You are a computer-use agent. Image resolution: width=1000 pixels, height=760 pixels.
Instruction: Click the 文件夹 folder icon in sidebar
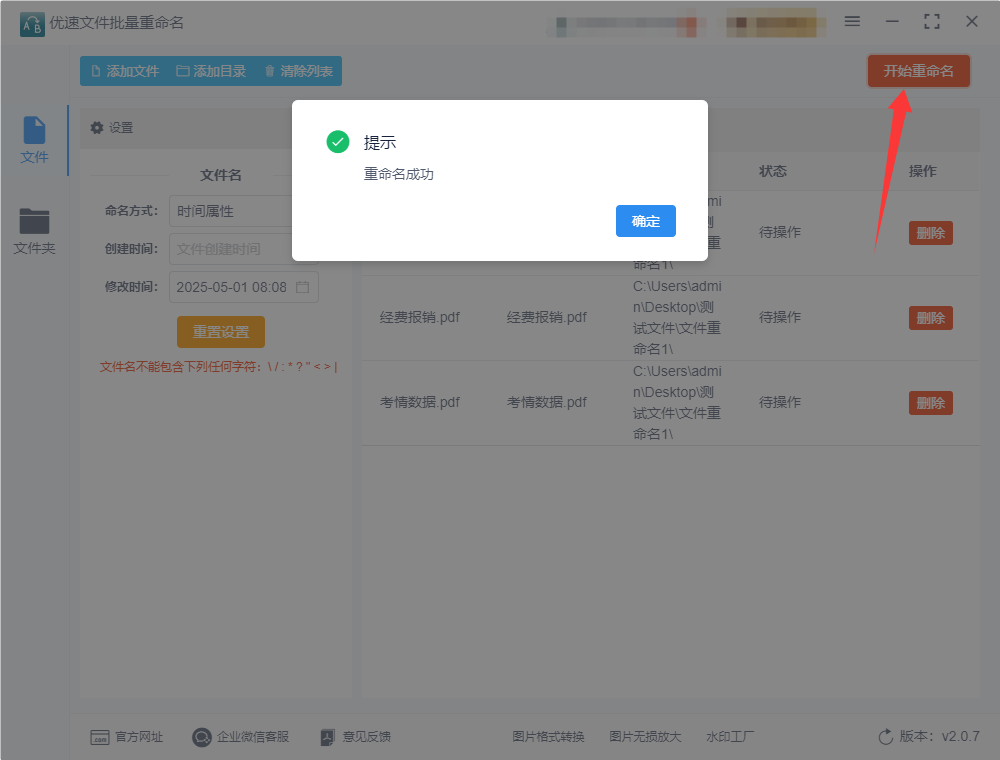[34, 221]
